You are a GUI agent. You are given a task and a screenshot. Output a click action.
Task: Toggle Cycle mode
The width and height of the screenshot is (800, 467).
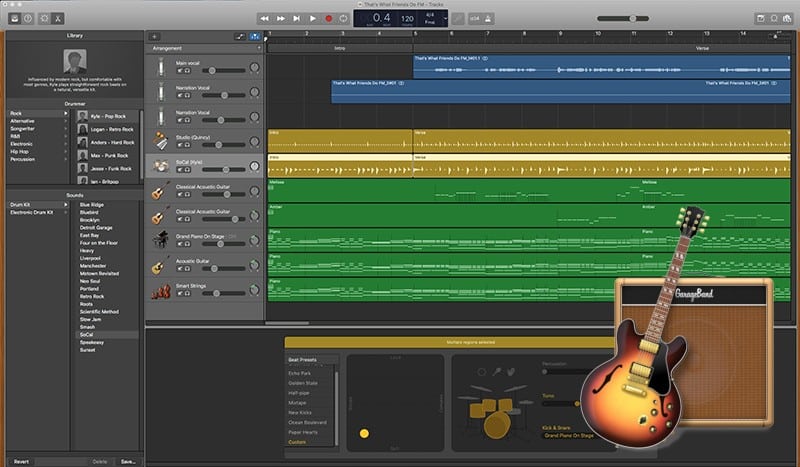coord(343,18)
